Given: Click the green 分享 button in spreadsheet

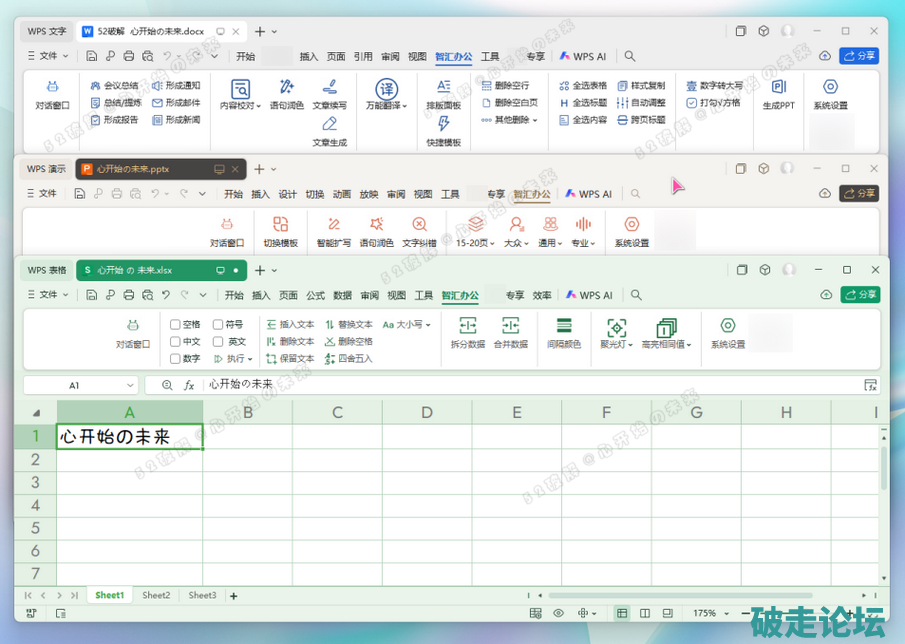Looking at the screenshot, I should pyautogui.click(x=860, y=295).
